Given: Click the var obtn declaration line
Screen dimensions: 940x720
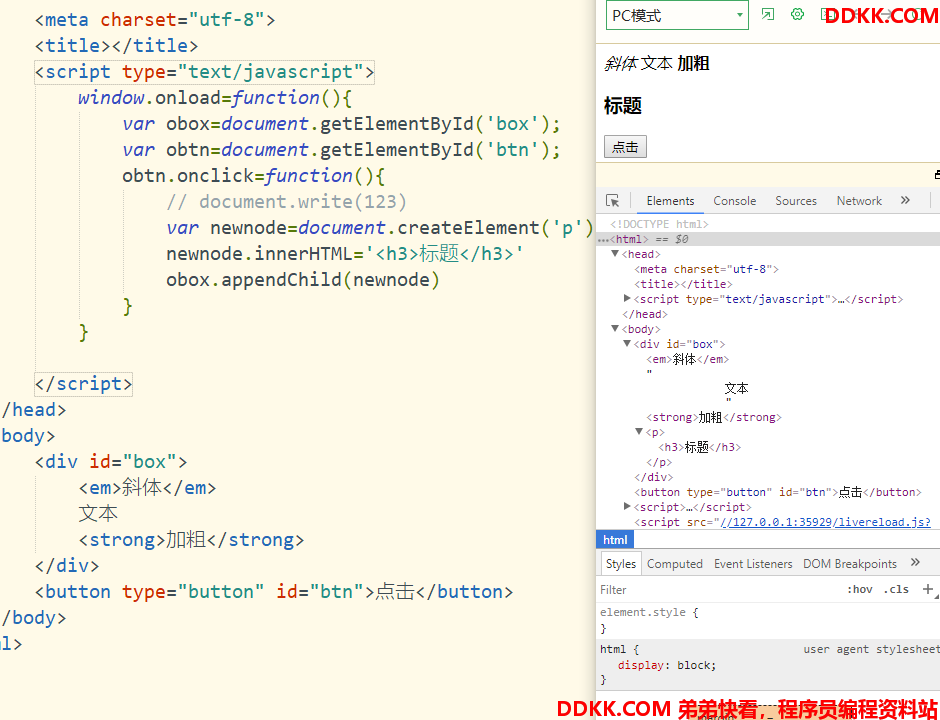Looking at the screenshot, I should pos(342,150).
